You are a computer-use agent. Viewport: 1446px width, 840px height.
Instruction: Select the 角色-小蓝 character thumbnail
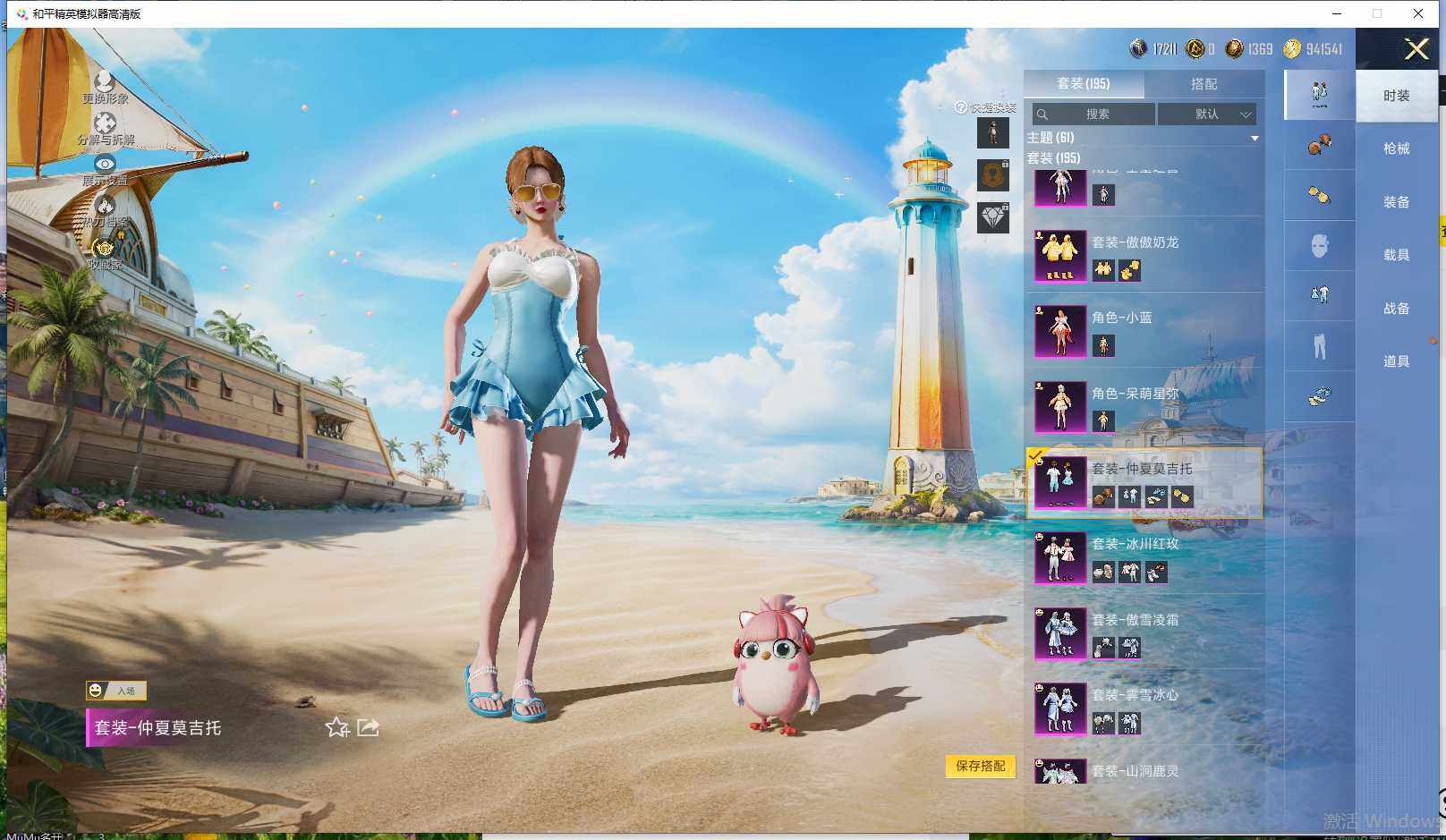(1060, 331)
